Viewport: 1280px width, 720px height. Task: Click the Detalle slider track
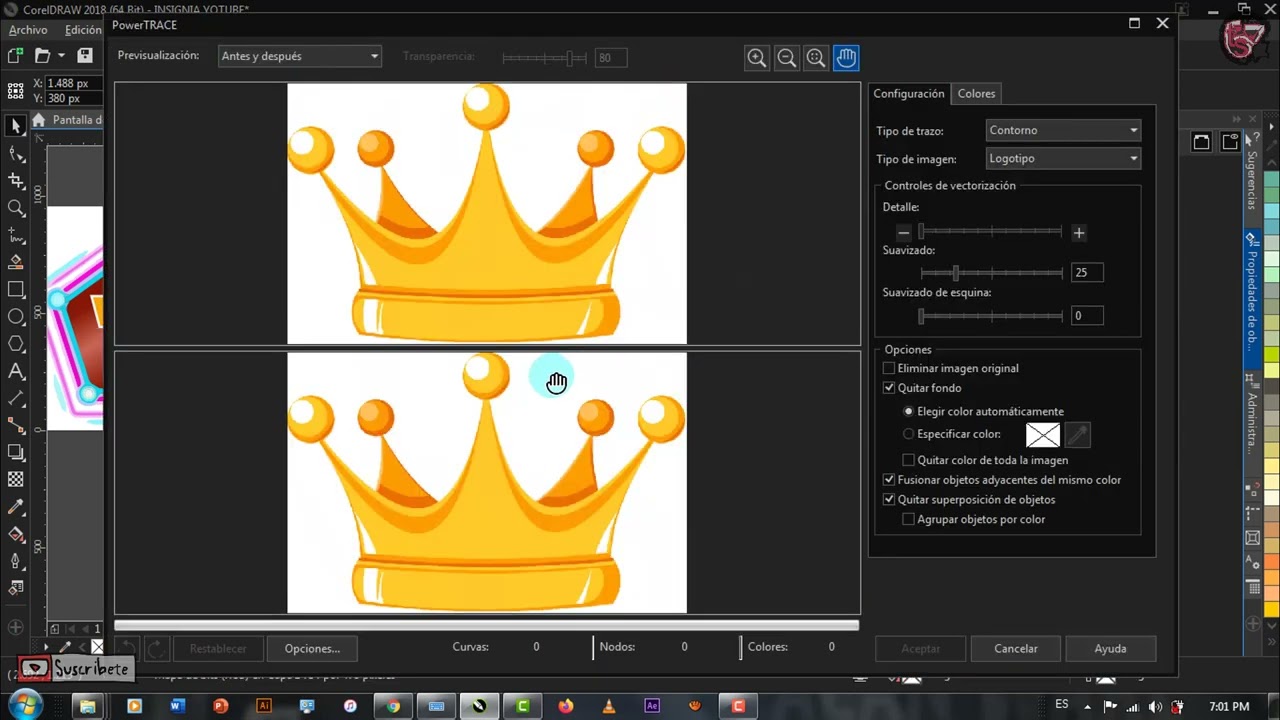tap(991, 231)
